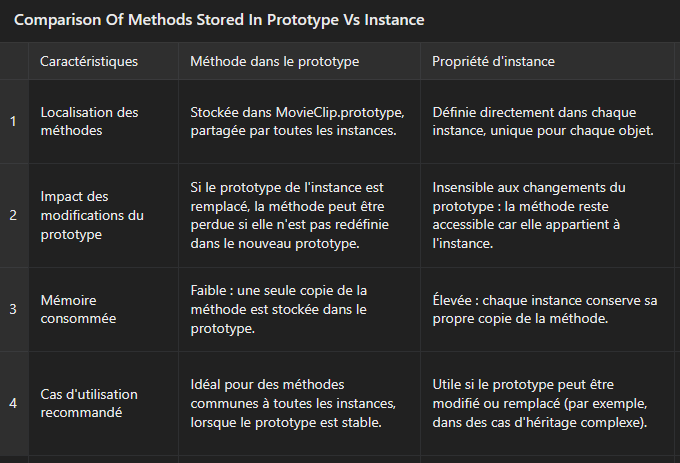Click the cell starting with Utile si

click(547, 403)
